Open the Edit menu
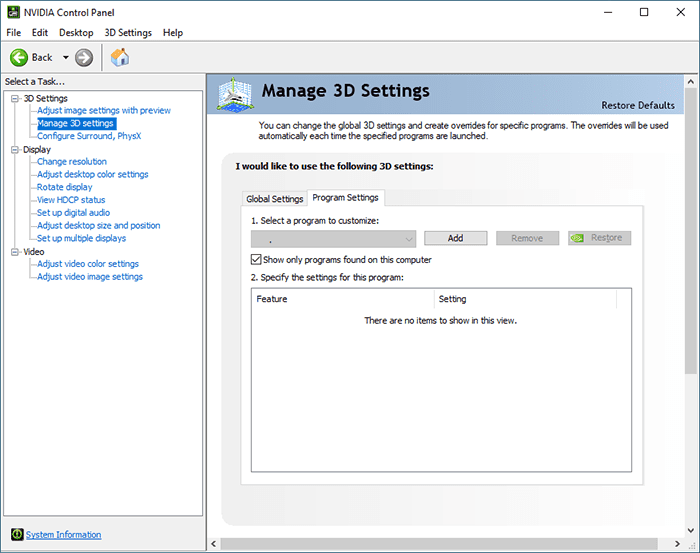Viewport: 700px width, 553px height. pyautogui.click(x=40, y=33)
